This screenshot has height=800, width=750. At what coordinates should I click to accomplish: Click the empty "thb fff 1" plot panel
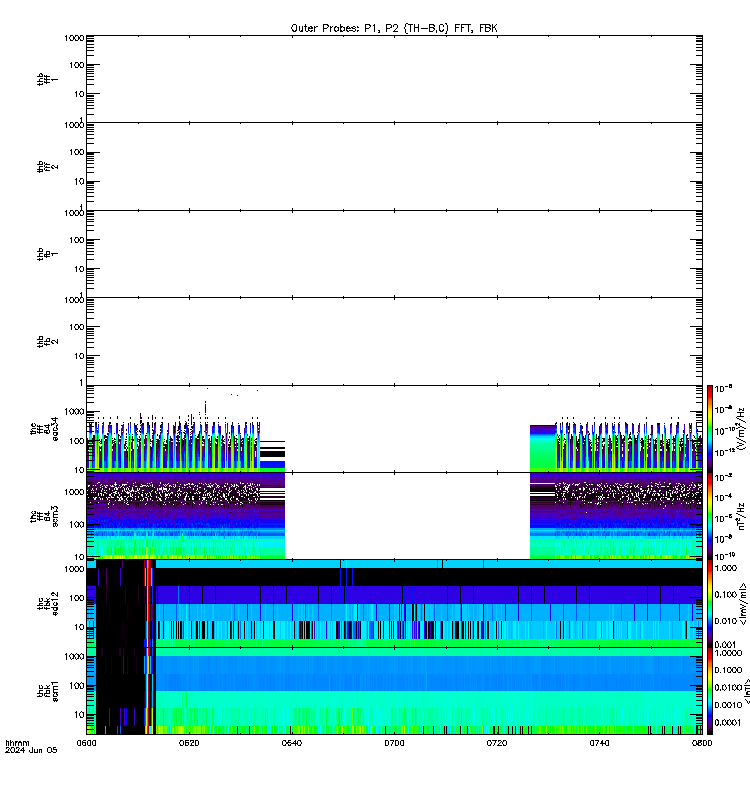pos(394,79)
